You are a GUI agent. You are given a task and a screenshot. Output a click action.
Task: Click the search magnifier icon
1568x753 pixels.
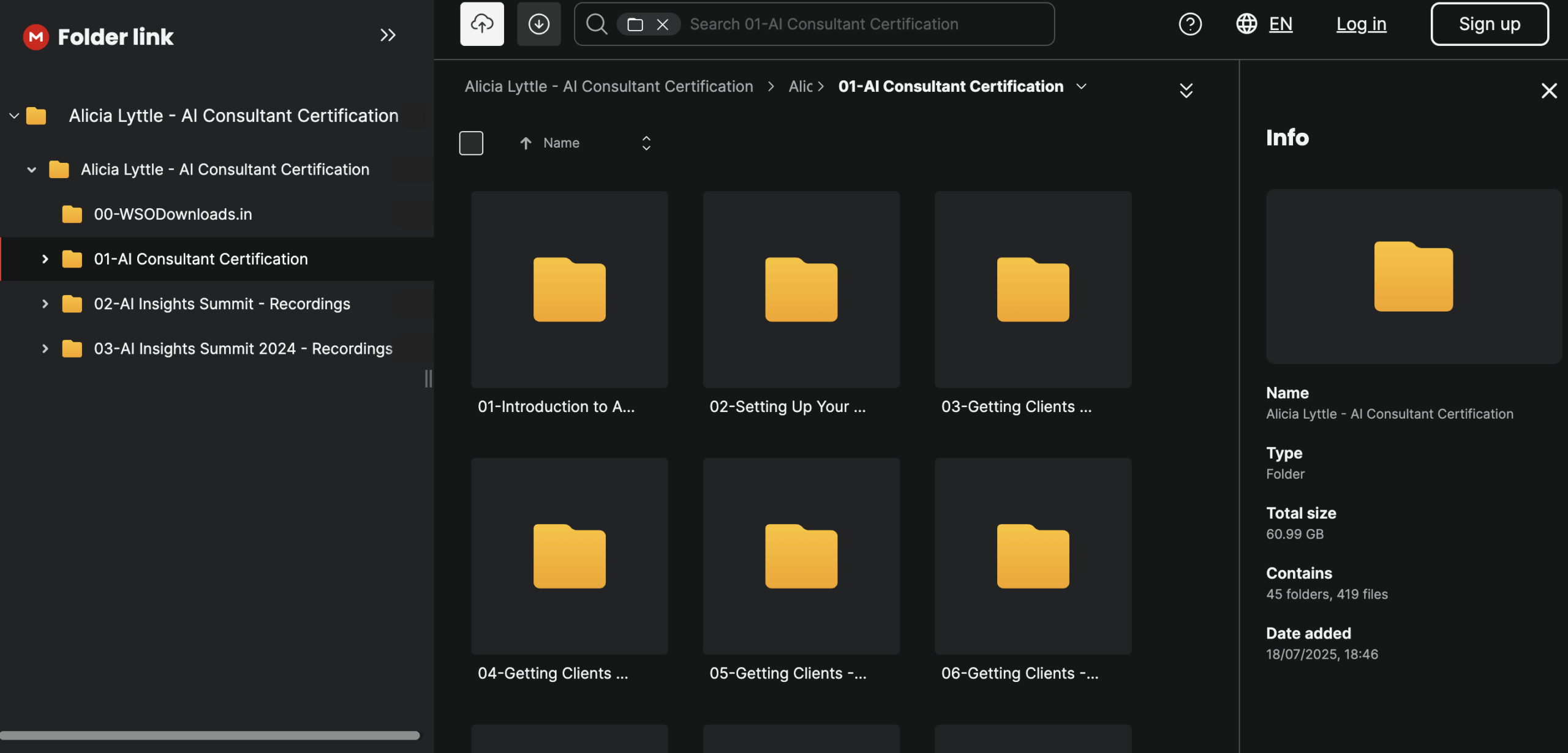pos(596,24)
